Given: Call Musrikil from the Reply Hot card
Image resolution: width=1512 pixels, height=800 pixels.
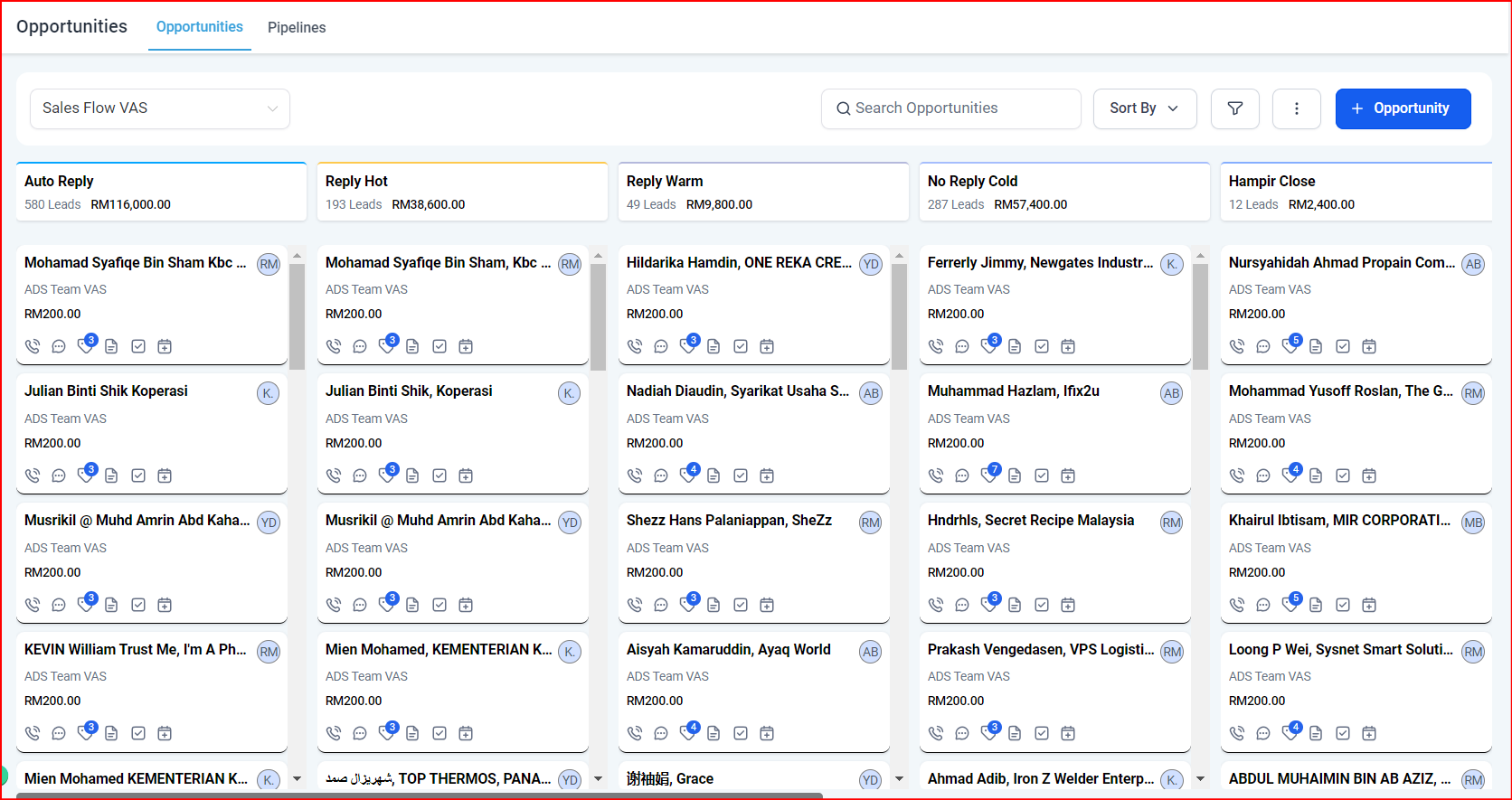Looking at the screenshot, I should 334,605.
